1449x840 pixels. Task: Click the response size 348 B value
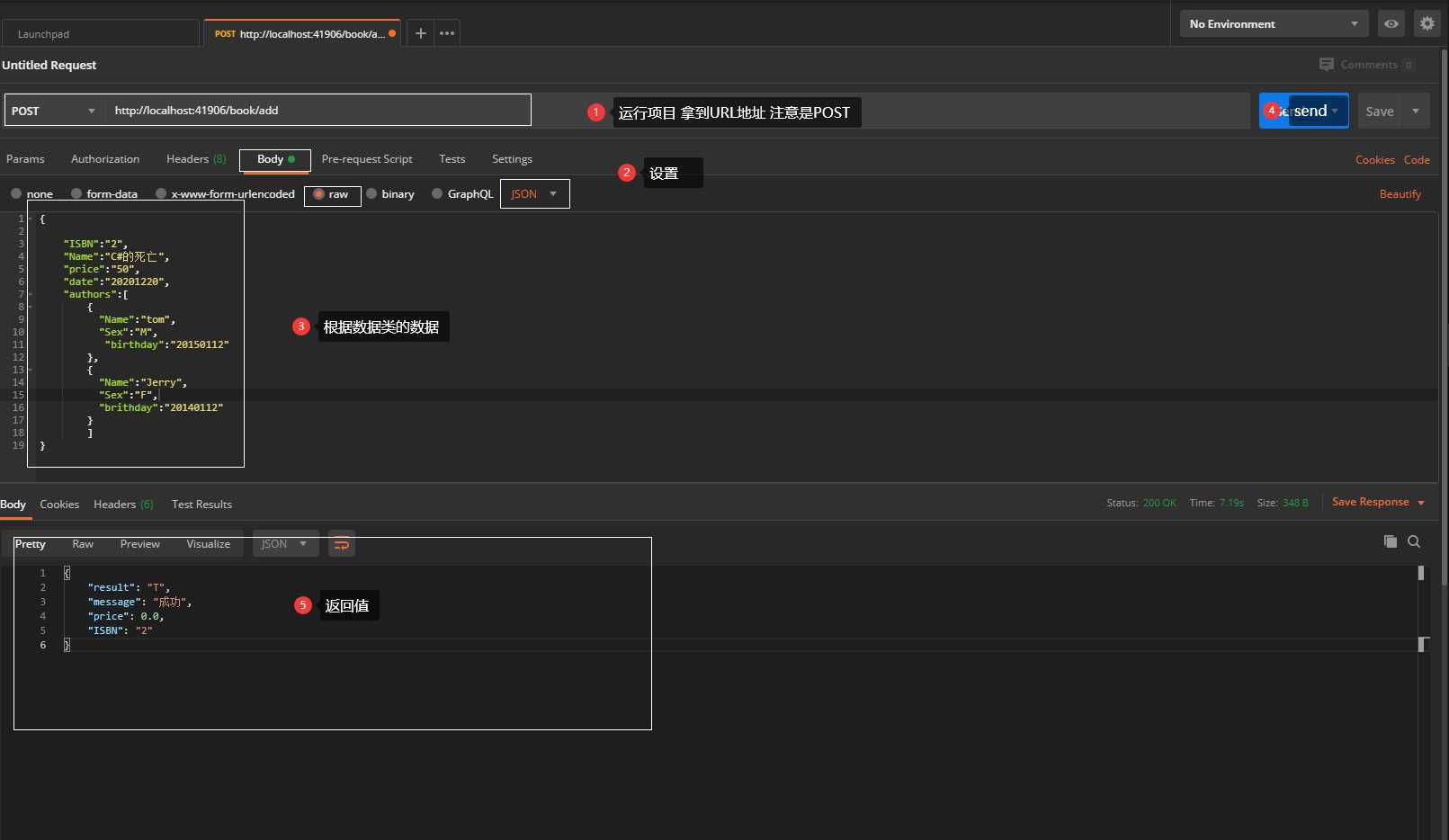[1295, 503]
